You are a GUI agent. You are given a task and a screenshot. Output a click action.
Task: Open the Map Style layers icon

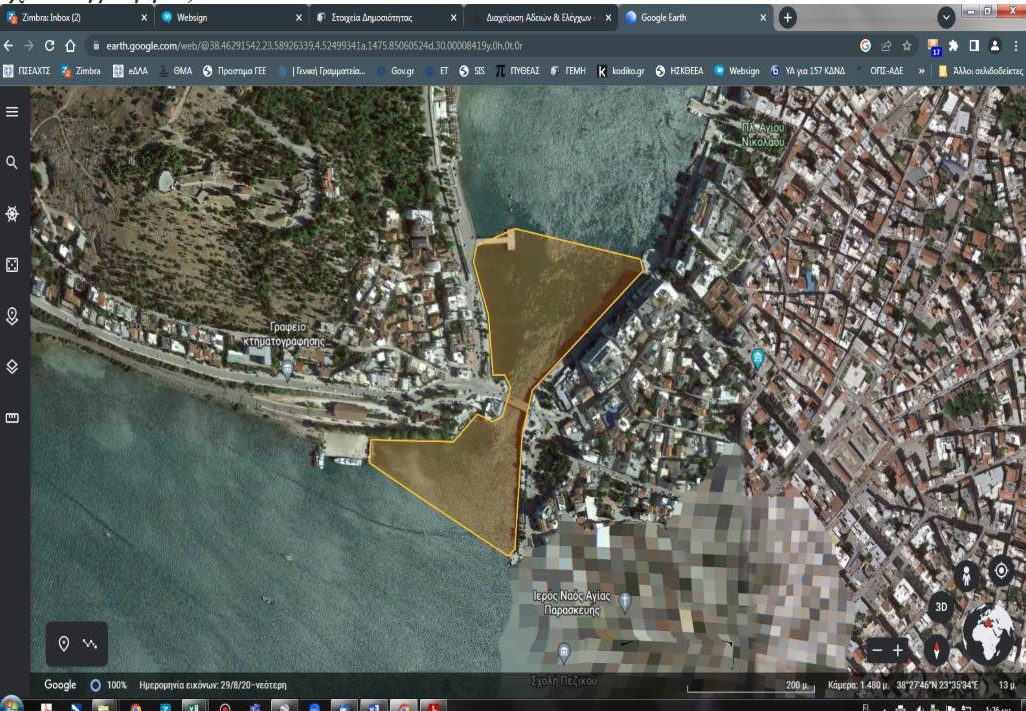pos(12,367)
